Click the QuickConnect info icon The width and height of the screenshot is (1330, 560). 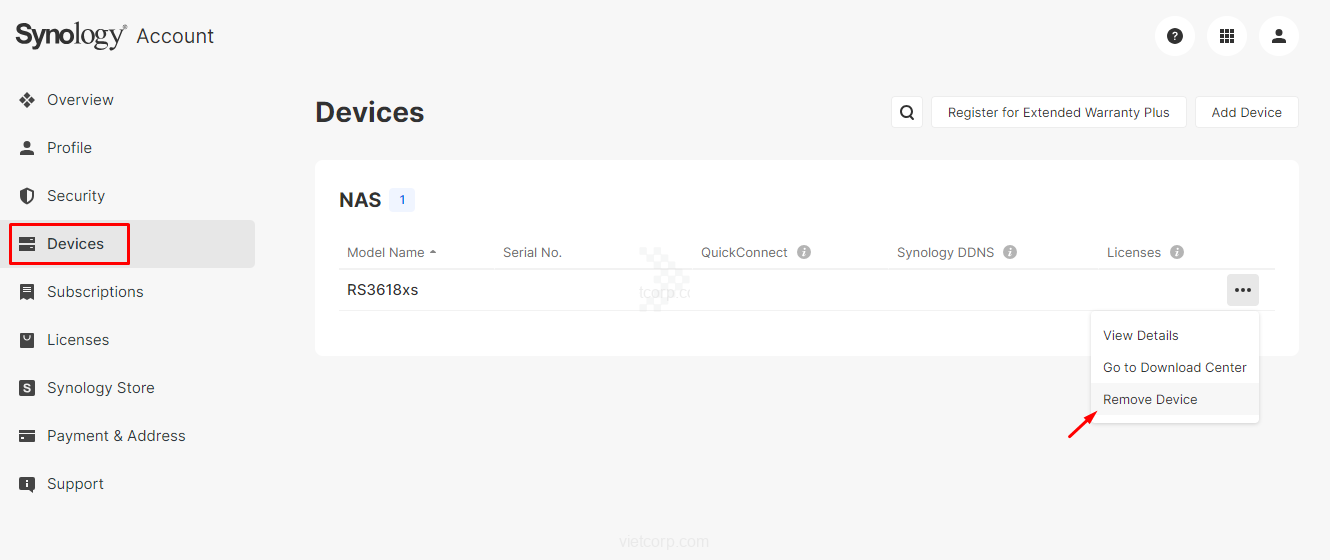[x=804, y=253]
